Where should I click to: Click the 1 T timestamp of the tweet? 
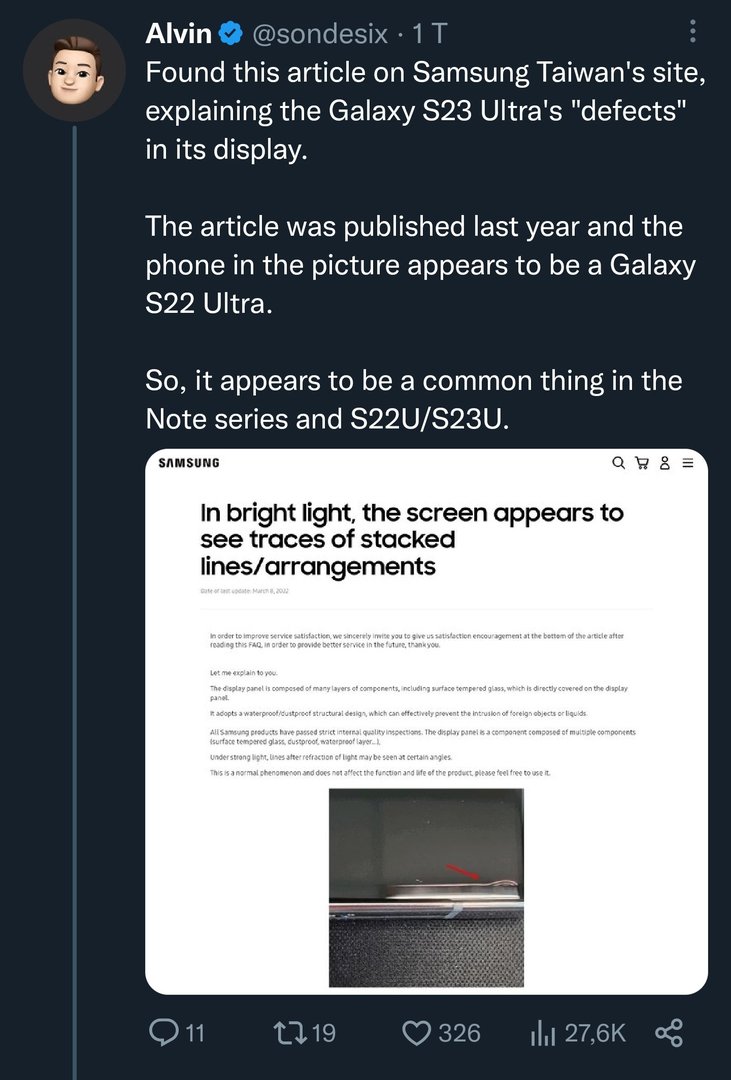pyautogui.click(x=430, y=33)
